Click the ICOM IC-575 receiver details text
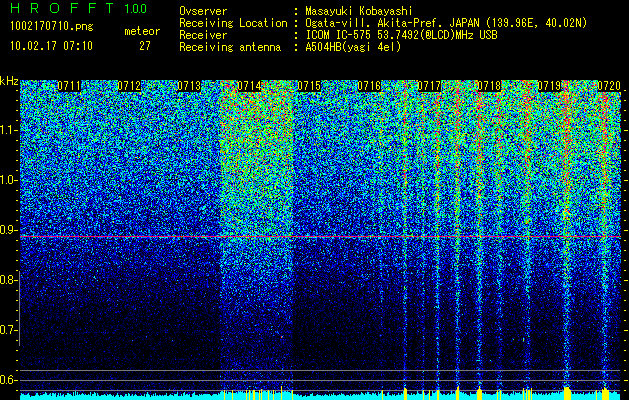This screenshot has width=629, height=400. 401,35
